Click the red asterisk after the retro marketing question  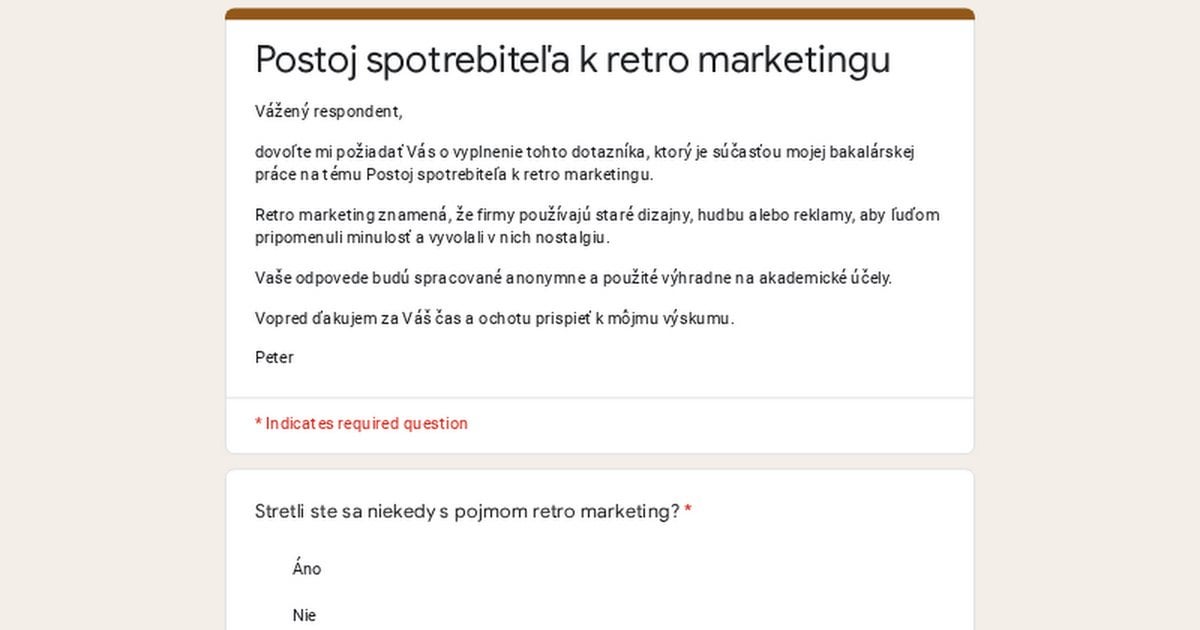coord(688,510)
